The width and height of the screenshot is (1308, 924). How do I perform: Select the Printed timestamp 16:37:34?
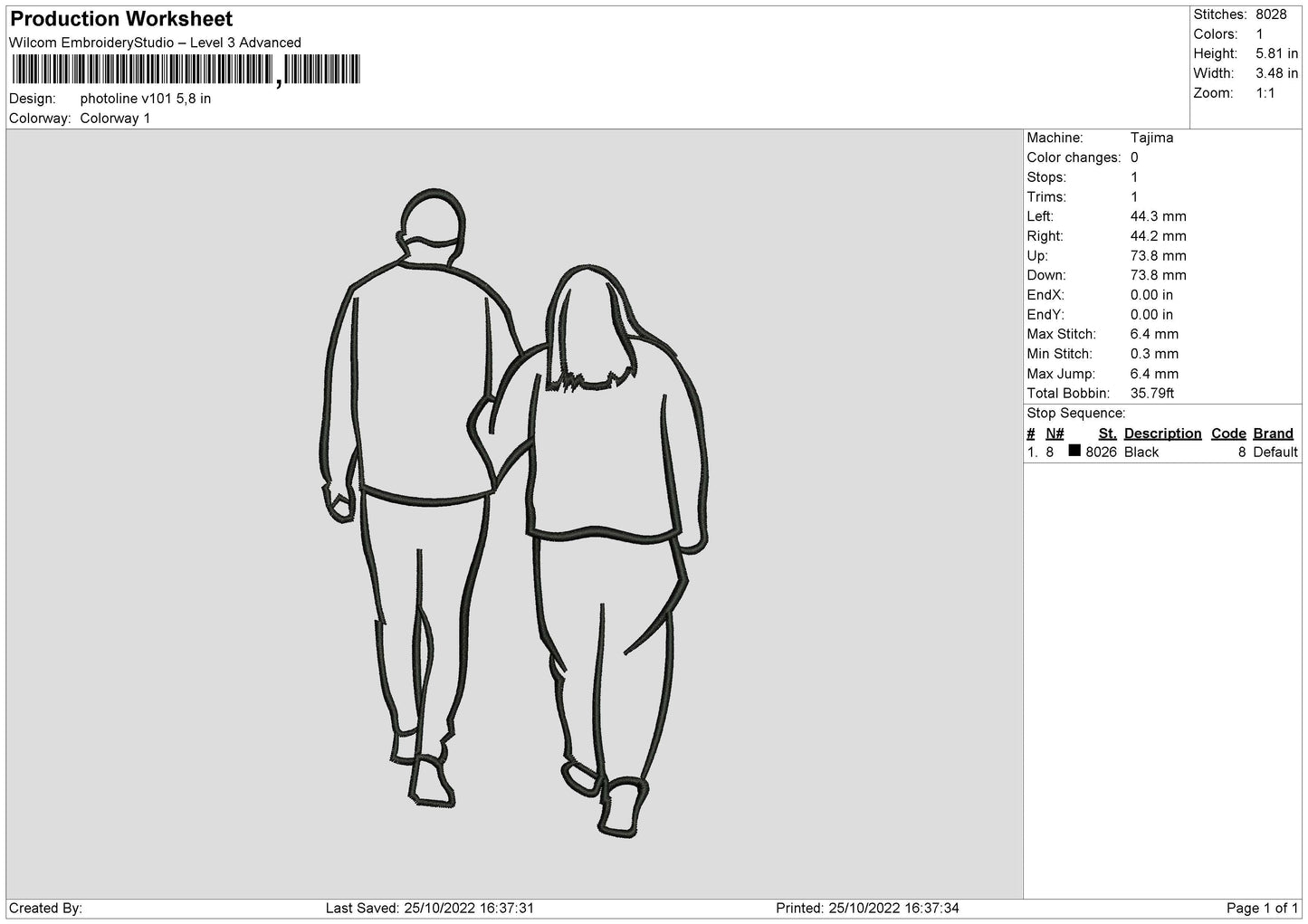pos(931,908)
